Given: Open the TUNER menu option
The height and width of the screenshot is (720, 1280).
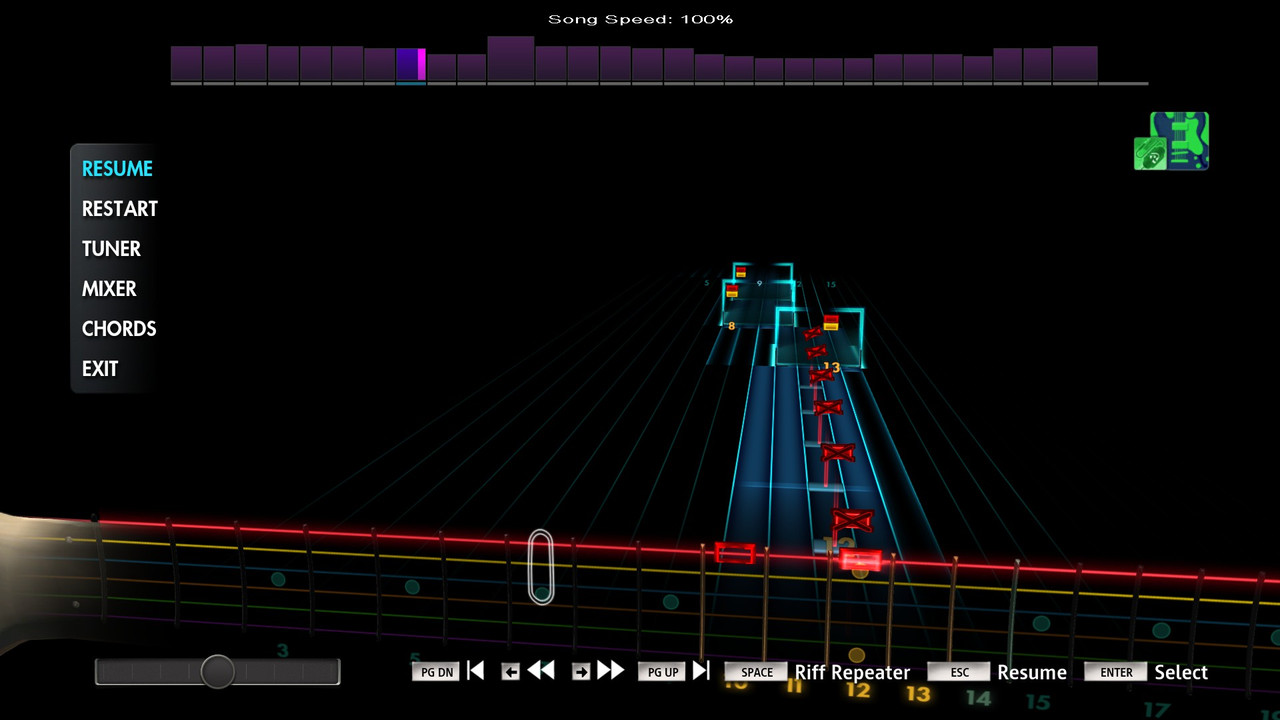Looking at the screenshot, I should [x=111, y=249].
